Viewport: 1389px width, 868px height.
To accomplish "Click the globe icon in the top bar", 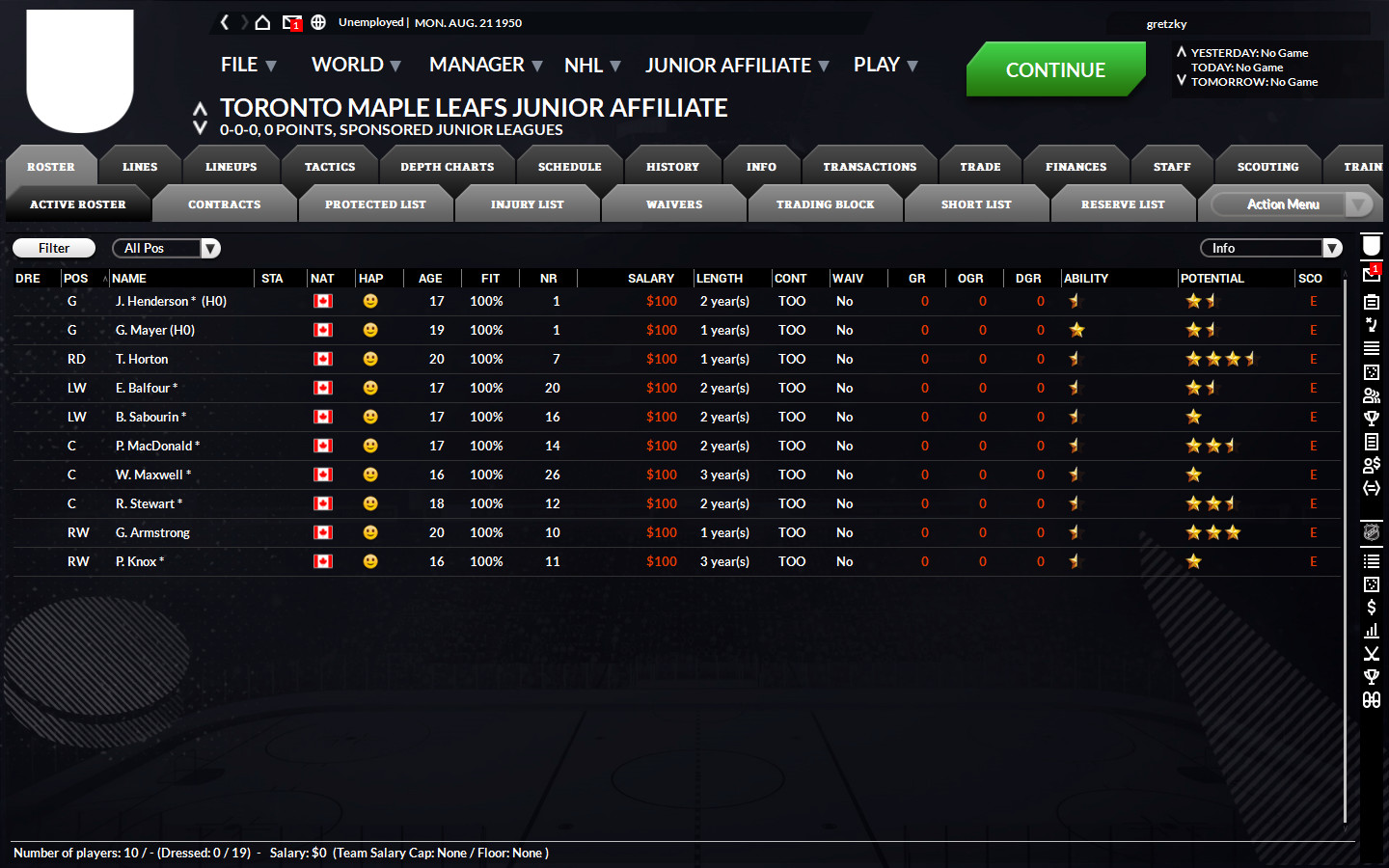I will [318, 22].
